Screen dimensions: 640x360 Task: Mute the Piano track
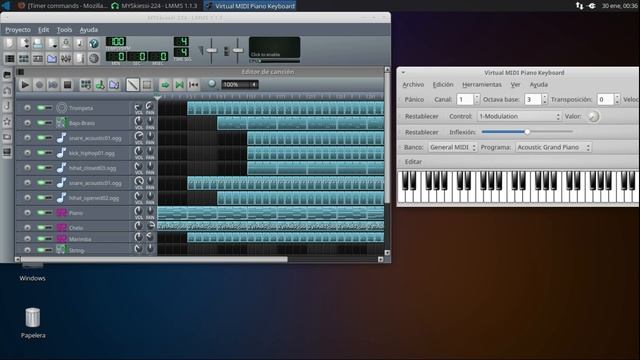click(x=40, y=213)
